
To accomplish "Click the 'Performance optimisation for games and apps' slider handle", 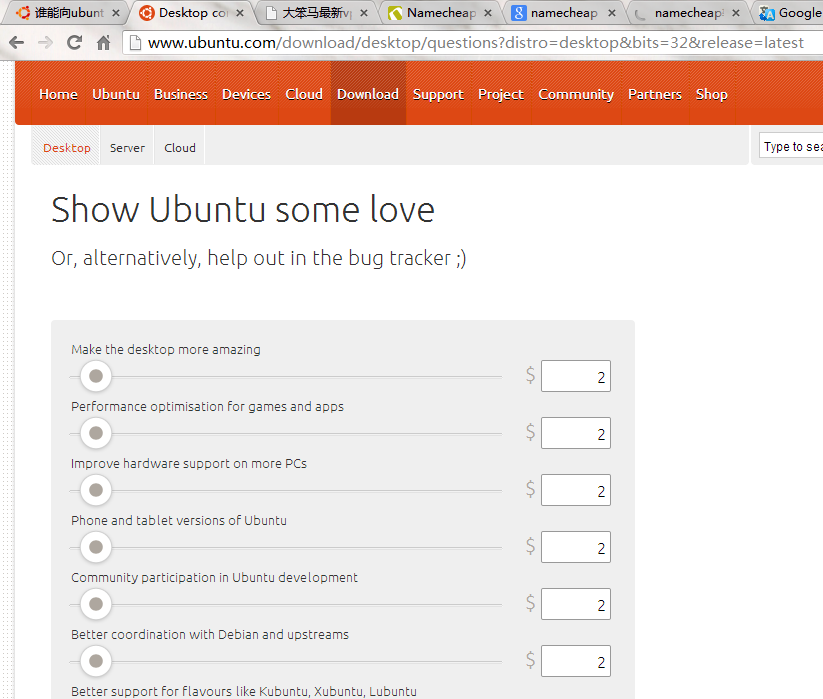I will pyautogui.click(x=96, y=433).
